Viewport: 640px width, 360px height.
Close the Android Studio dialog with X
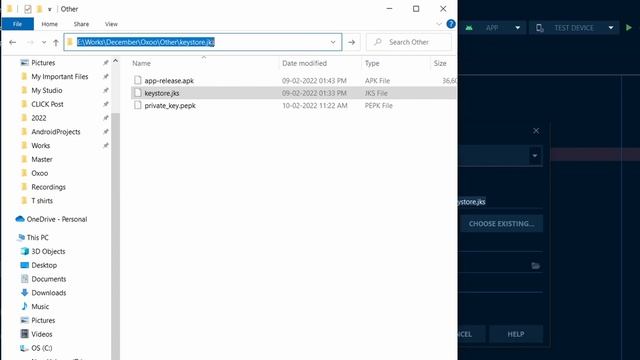536,131
